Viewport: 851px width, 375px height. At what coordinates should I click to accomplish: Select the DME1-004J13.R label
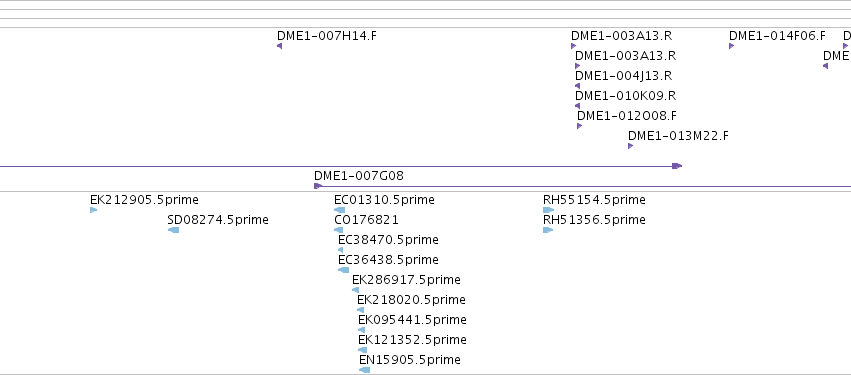(x=624, y=75)
